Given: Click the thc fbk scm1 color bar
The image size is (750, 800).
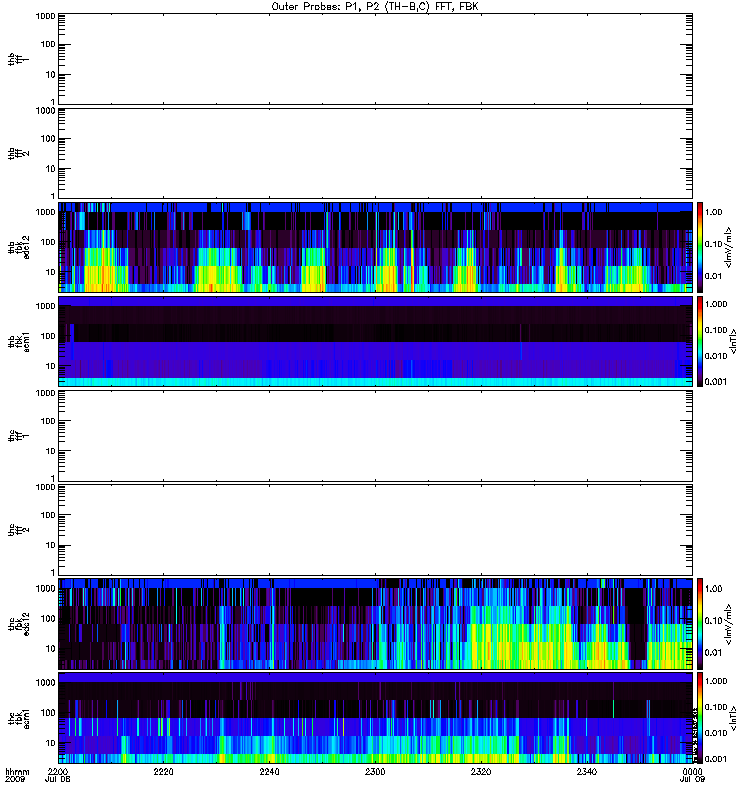Looking at the screenshot, I should 700,718.
